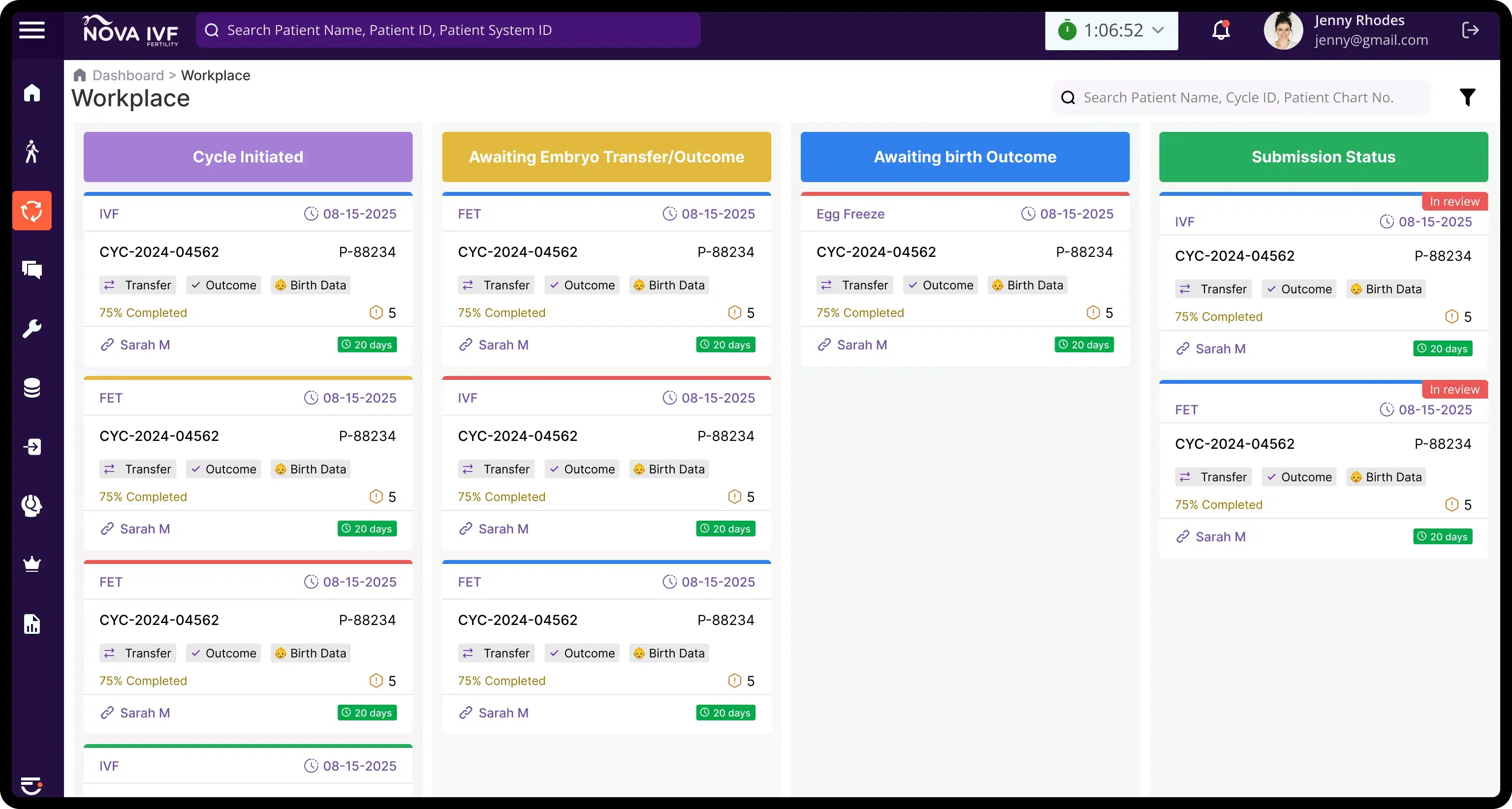
Task: Open the hamburger menu
Action: [31, 30]
